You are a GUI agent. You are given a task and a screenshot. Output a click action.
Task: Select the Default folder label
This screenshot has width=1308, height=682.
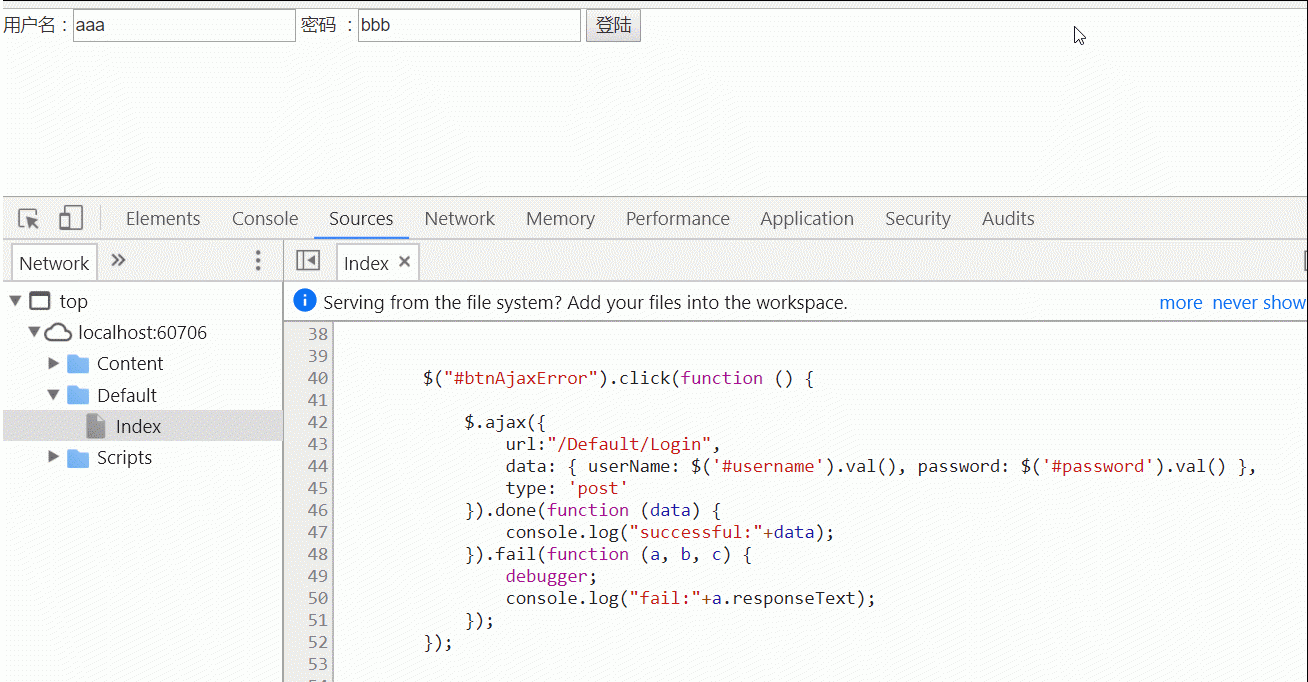click(127, 395)
